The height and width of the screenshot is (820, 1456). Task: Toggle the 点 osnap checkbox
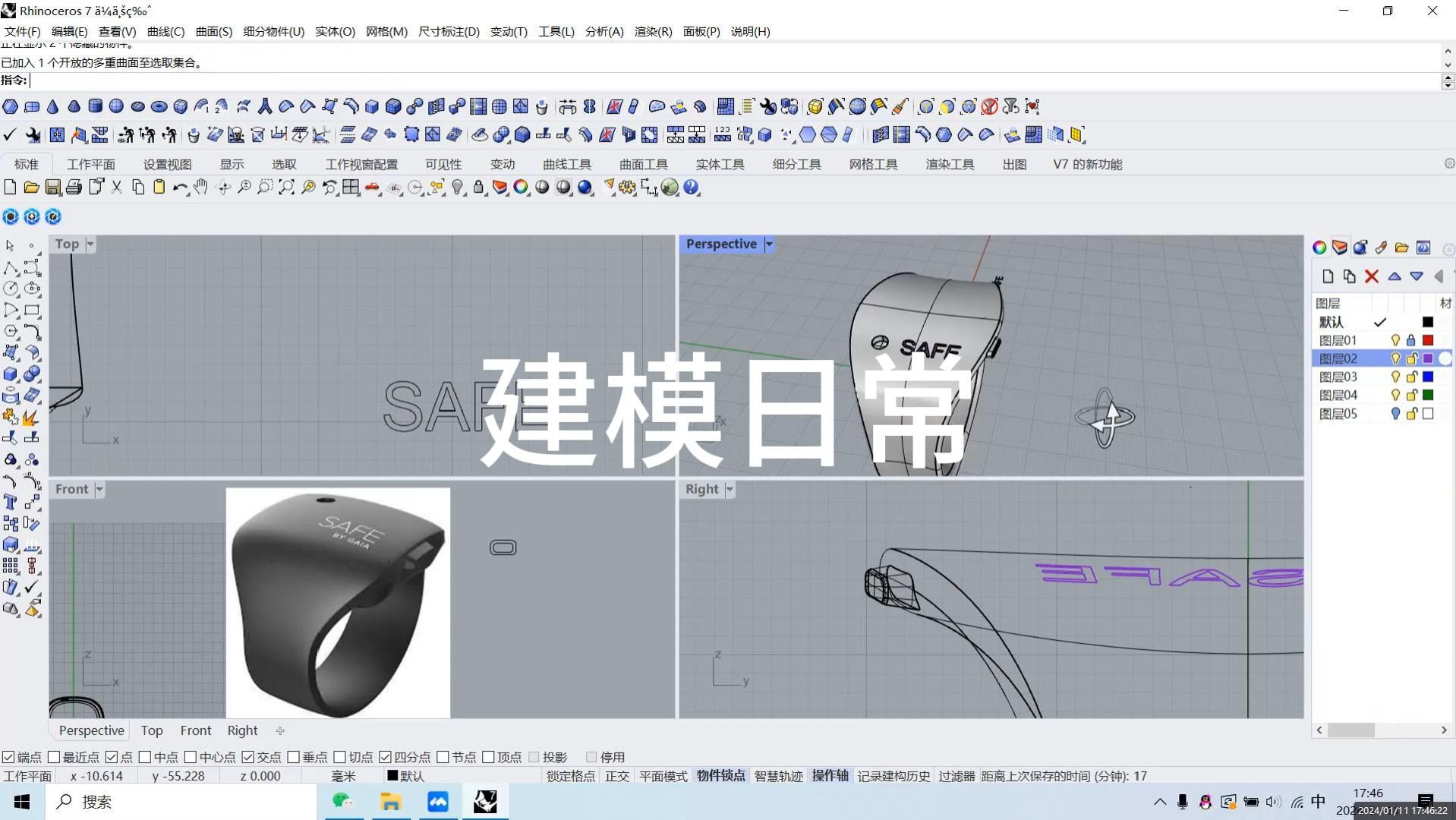(112, 757)
